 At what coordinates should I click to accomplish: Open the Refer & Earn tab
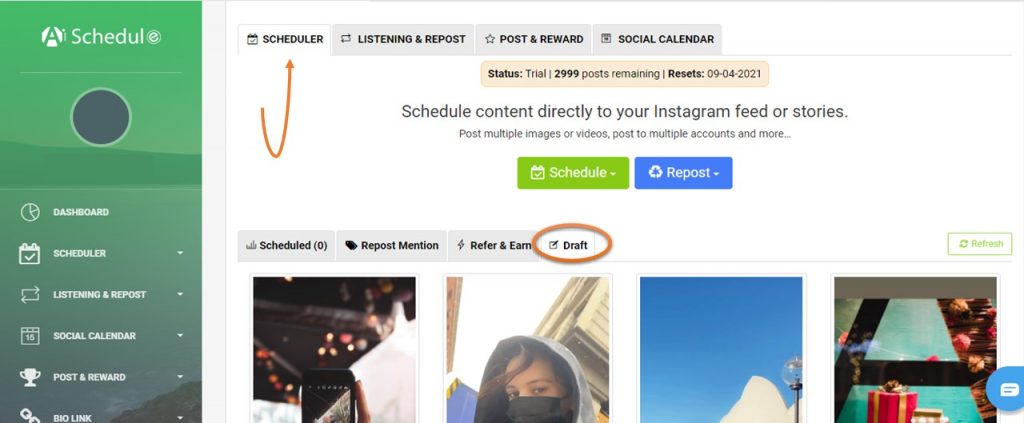(494, 245)
